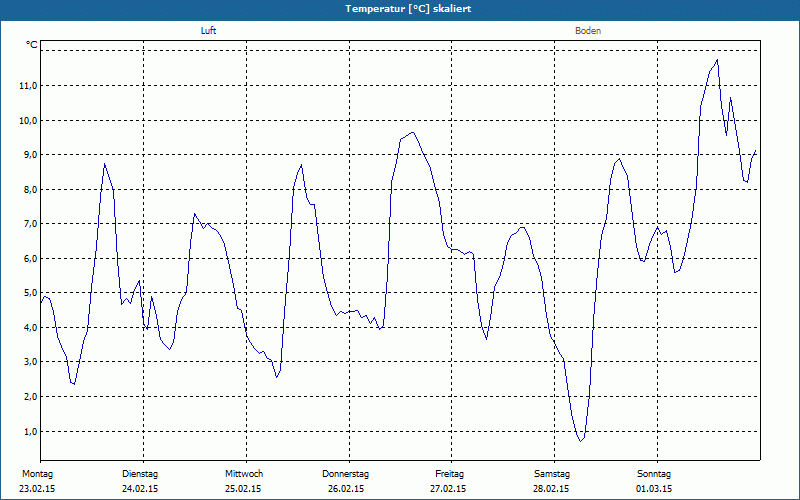The height and width of the screenshot is (500, 800).
Task: Click the 'Dienstag' day label
Action: click(140, 474)
